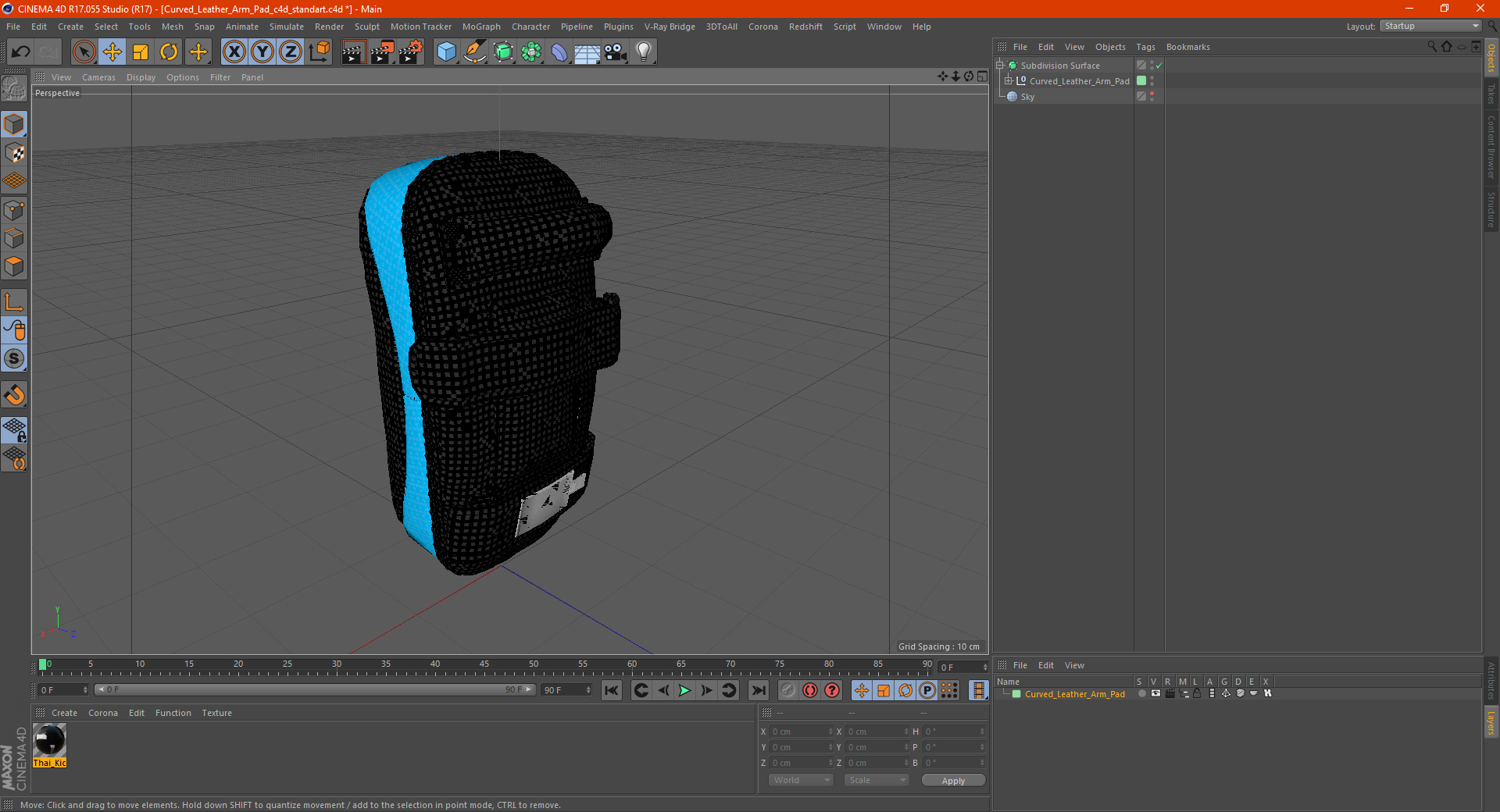This screenshot has width=1500, height=812.
Task: Open the Objects manager Tags menu
Action: click(1145, 47)
